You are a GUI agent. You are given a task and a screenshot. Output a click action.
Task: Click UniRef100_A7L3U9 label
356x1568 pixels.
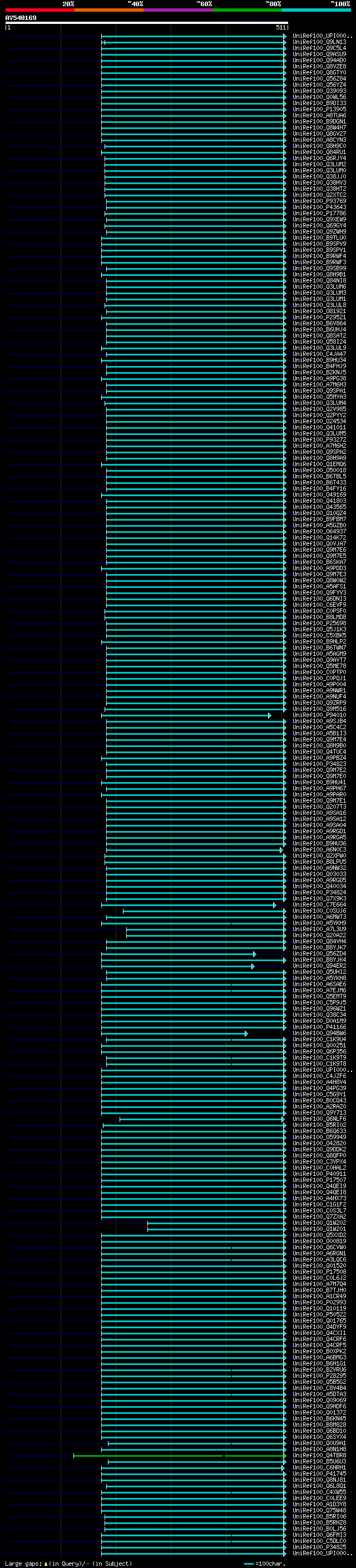[x=319, y=929]
